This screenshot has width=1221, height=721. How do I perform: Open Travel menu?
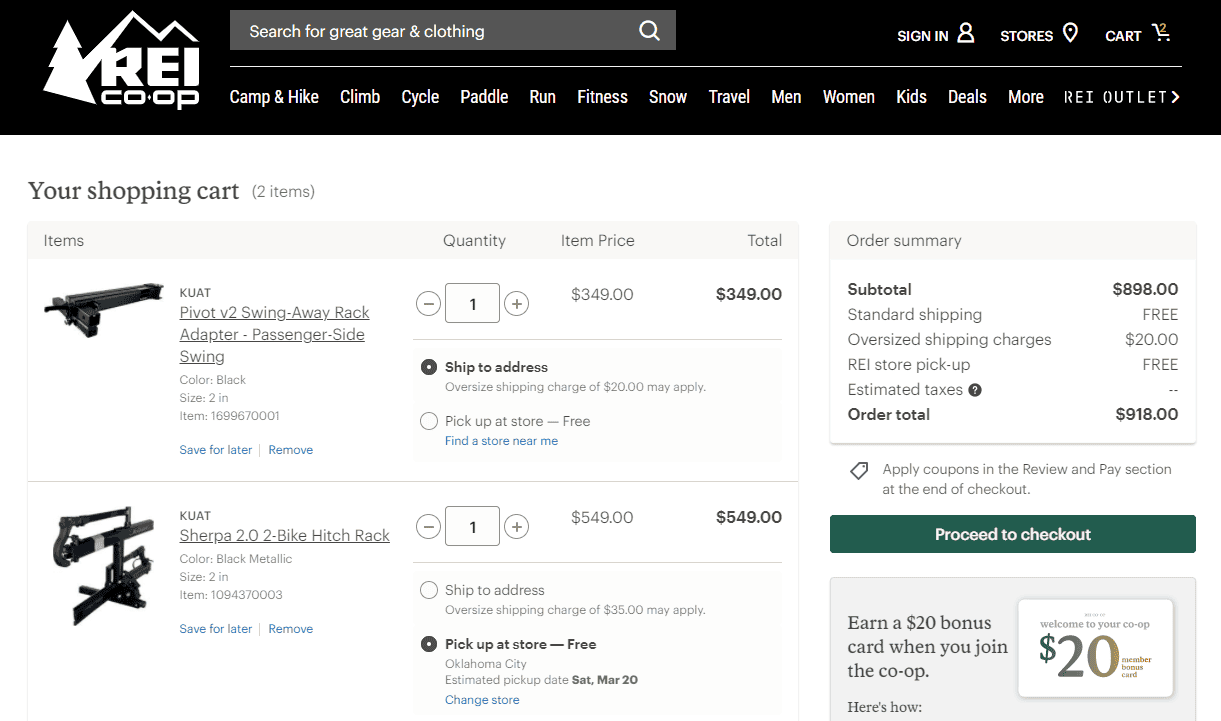click(729, 97)
